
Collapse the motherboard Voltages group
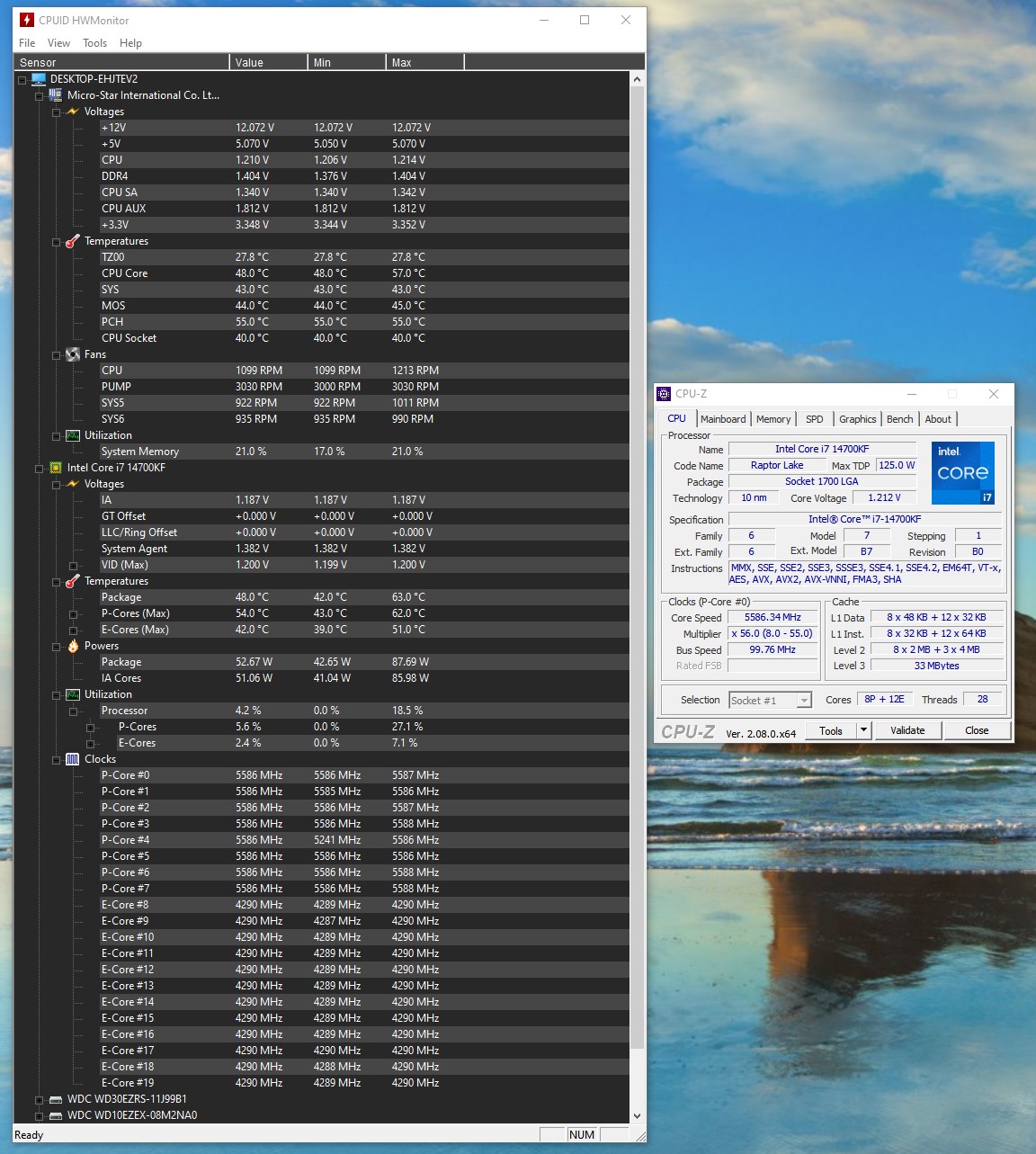56,112
